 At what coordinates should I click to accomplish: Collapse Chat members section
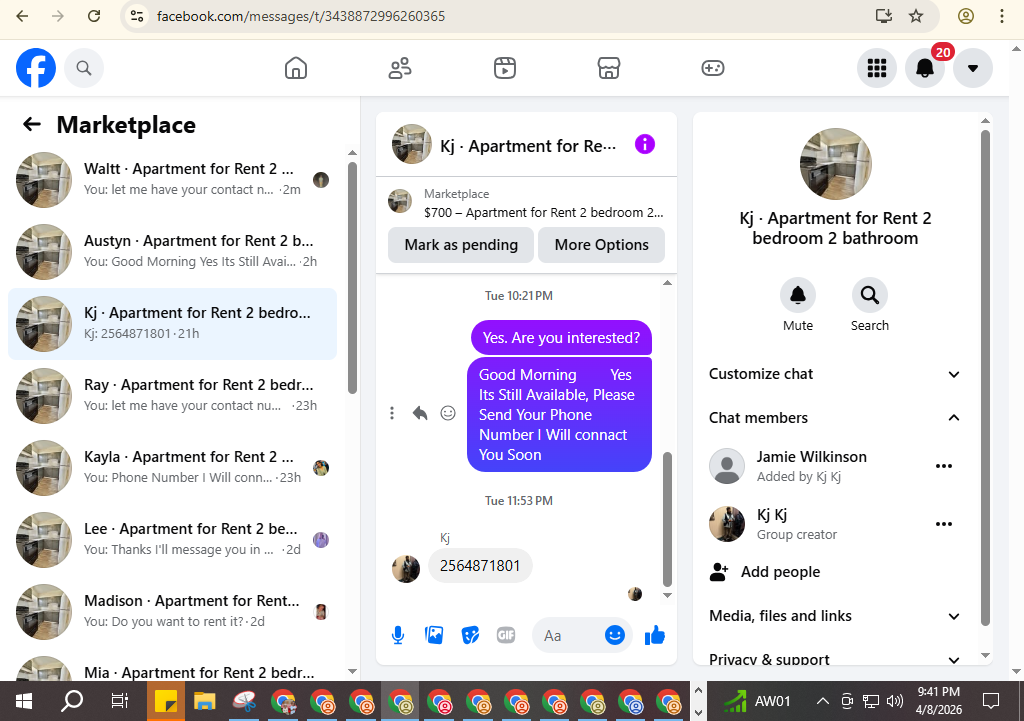[835, 418]
